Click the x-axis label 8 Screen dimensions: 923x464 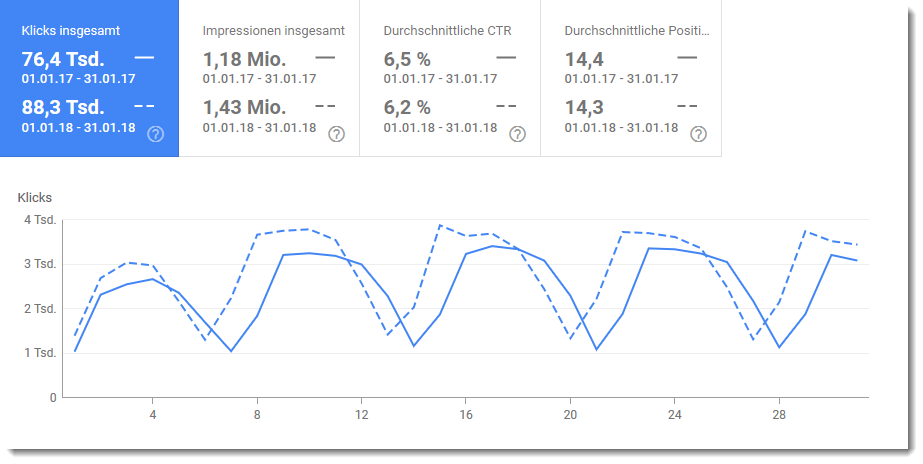pyautogui.click(x=257, y=415)
